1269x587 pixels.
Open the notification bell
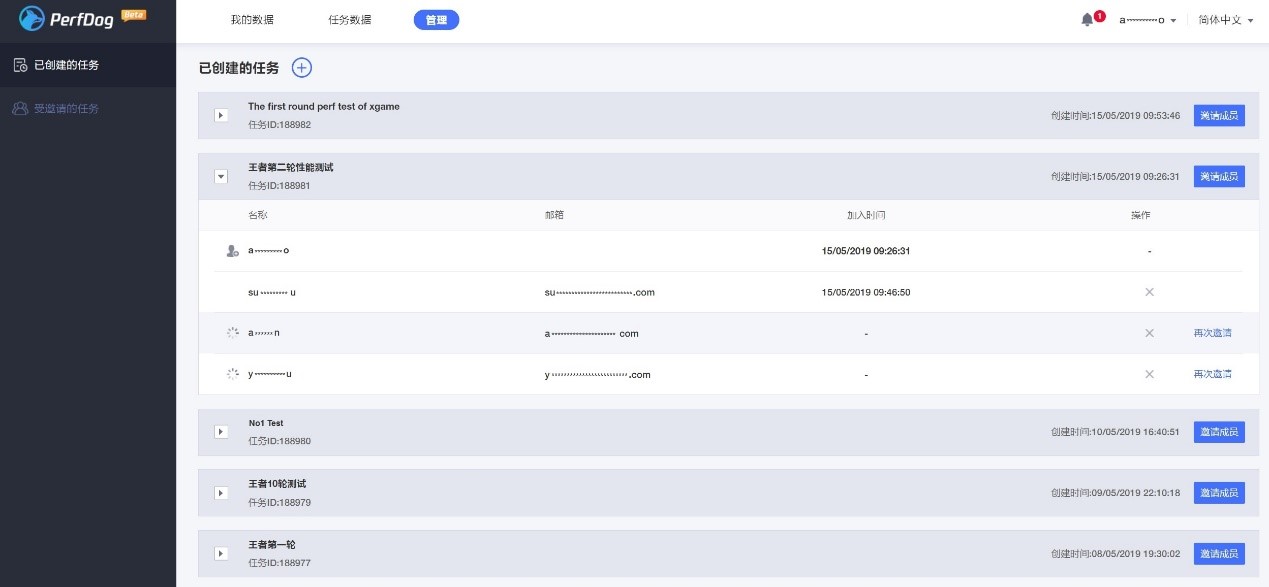tap(1086, 18)
